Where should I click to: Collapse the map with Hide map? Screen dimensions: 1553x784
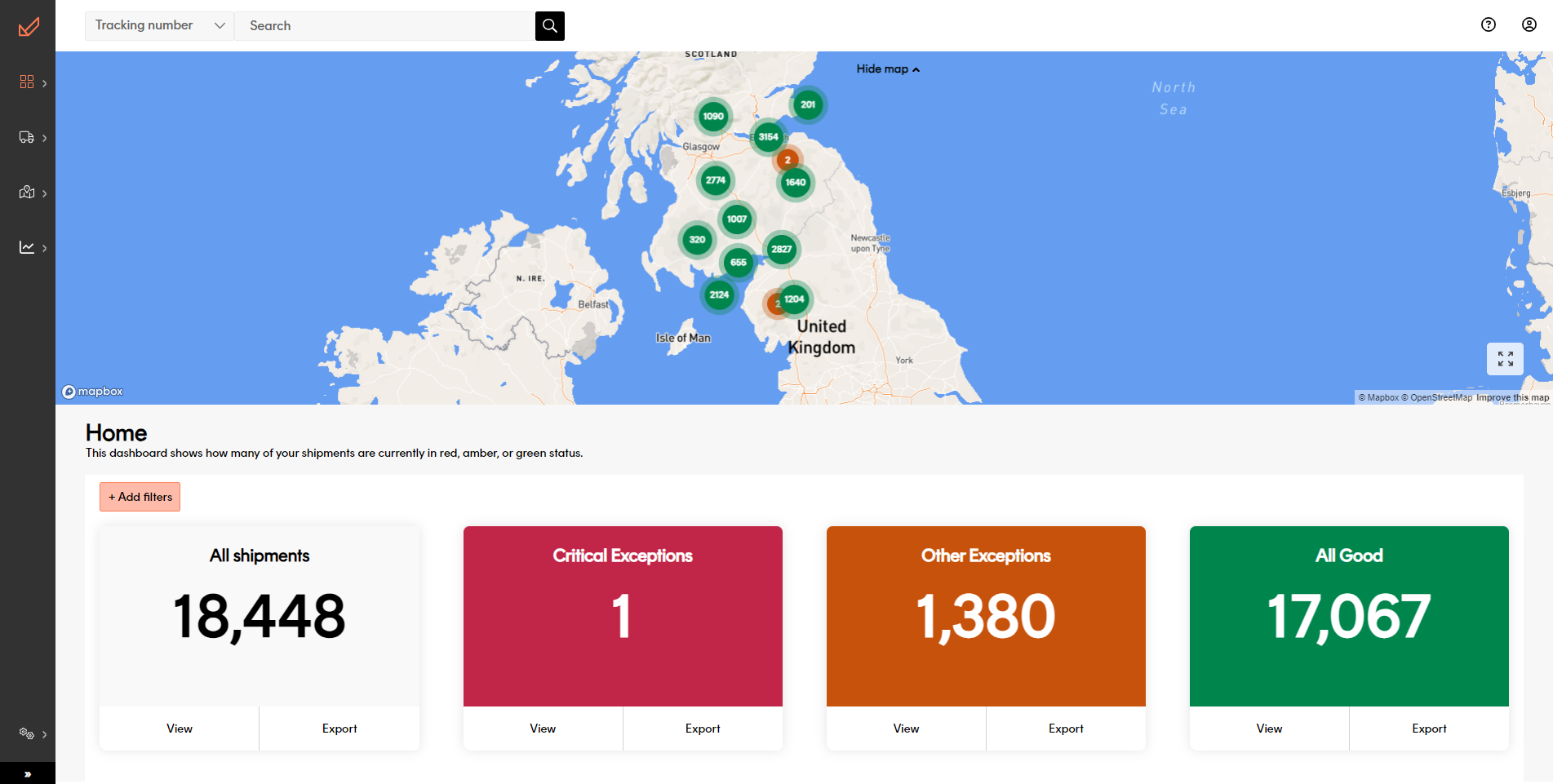(x=887, y=69)
